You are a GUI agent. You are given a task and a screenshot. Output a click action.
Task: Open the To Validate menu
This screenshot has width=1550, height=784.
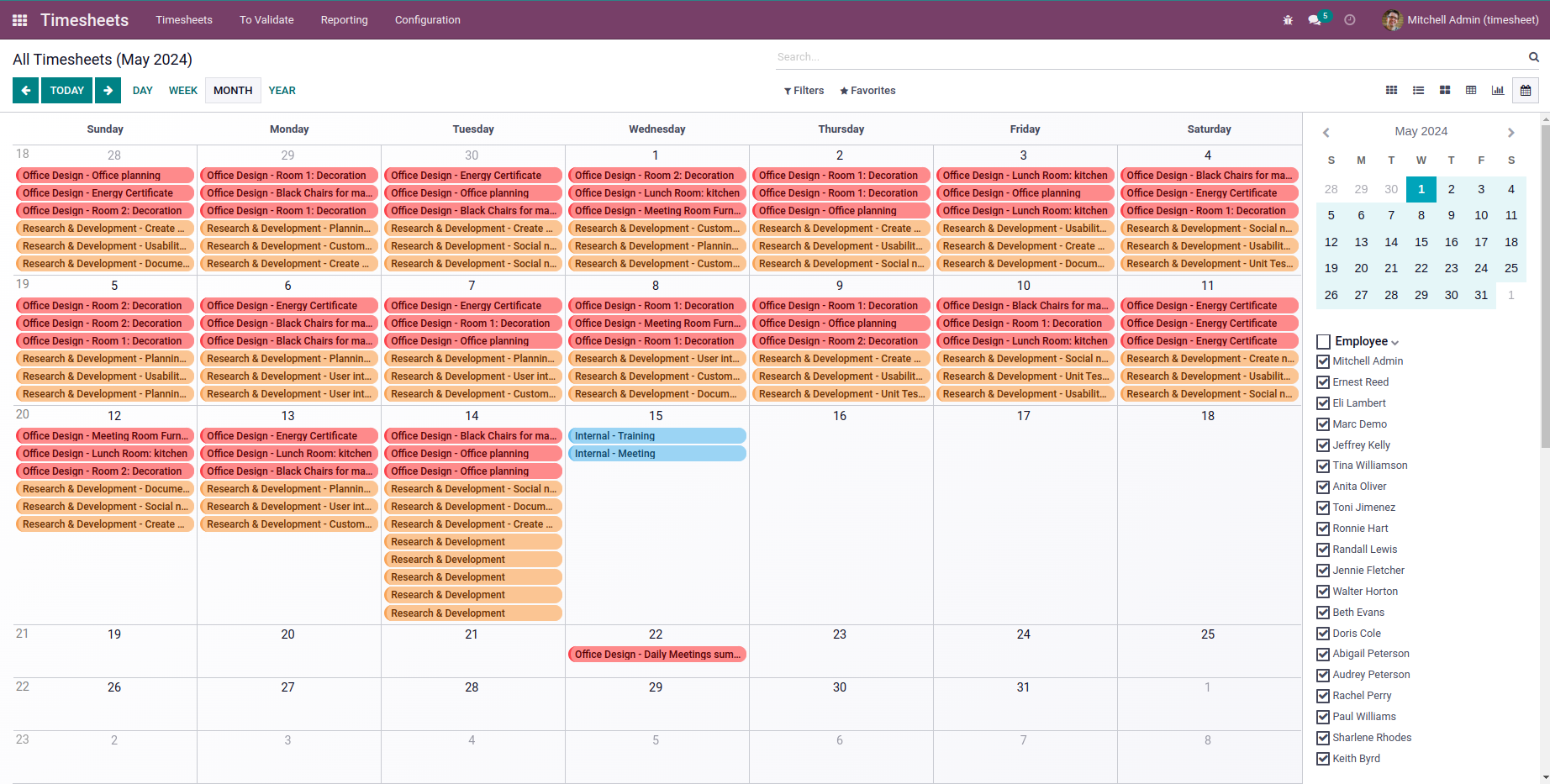266,20
